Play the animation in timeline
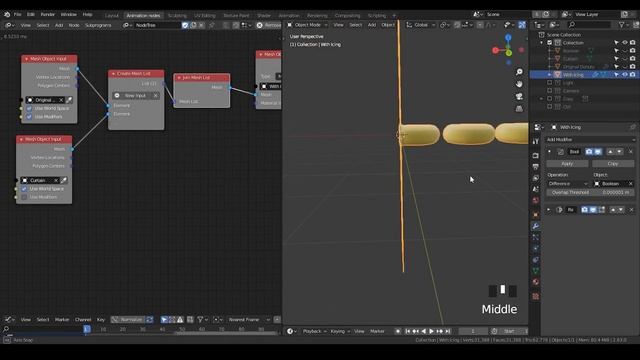Screen dimensions: 640x360 pos(431,331)
